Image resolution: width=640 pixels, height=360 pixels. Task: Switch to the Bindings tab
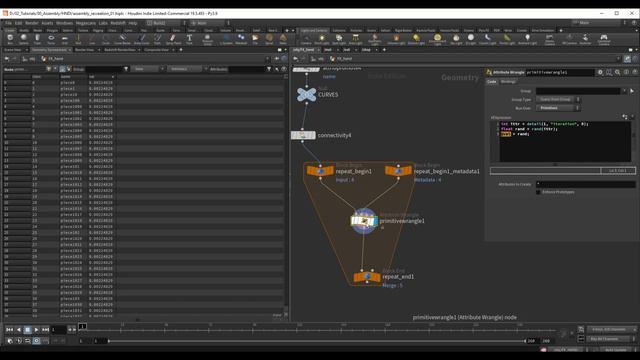point(508,82)
